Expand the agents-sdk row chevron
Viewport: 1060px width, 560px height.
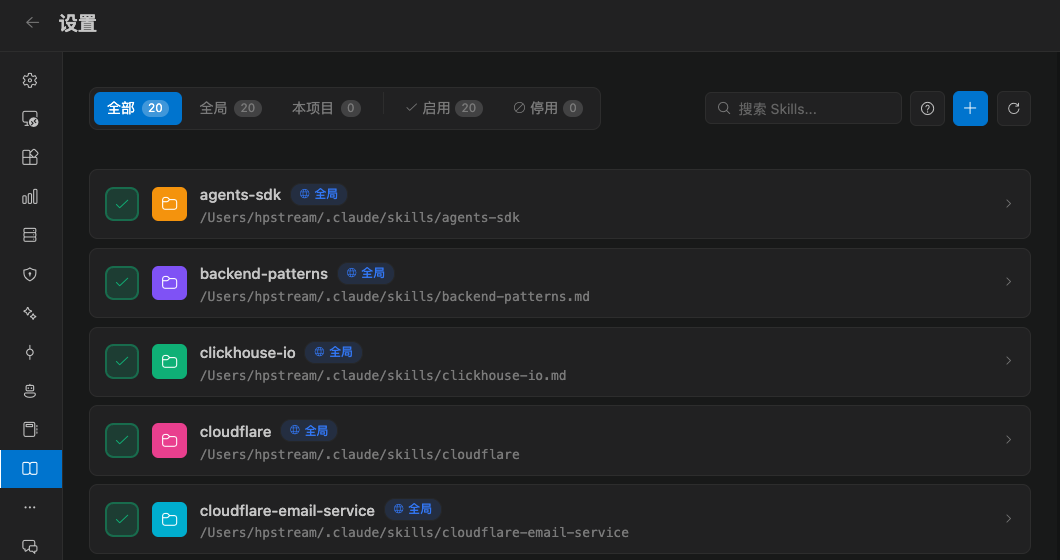(x=1008, y=204)
